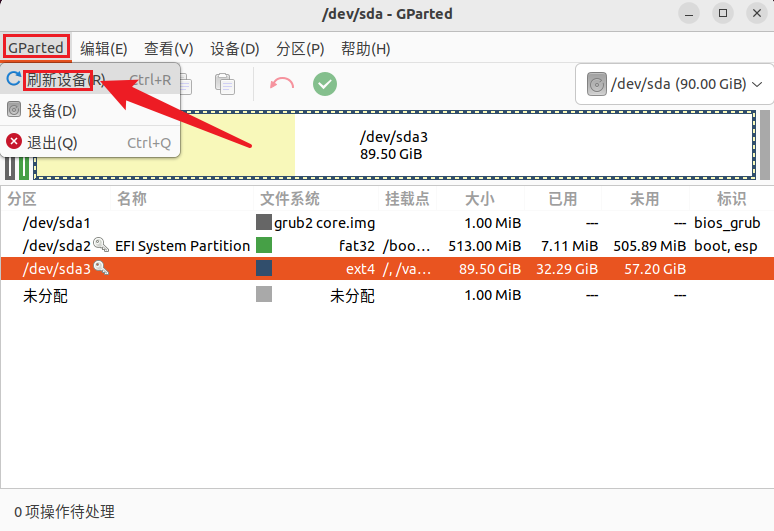Open the 编辑(E) menu
Screen dimensions: 774x531
[104, 49]
